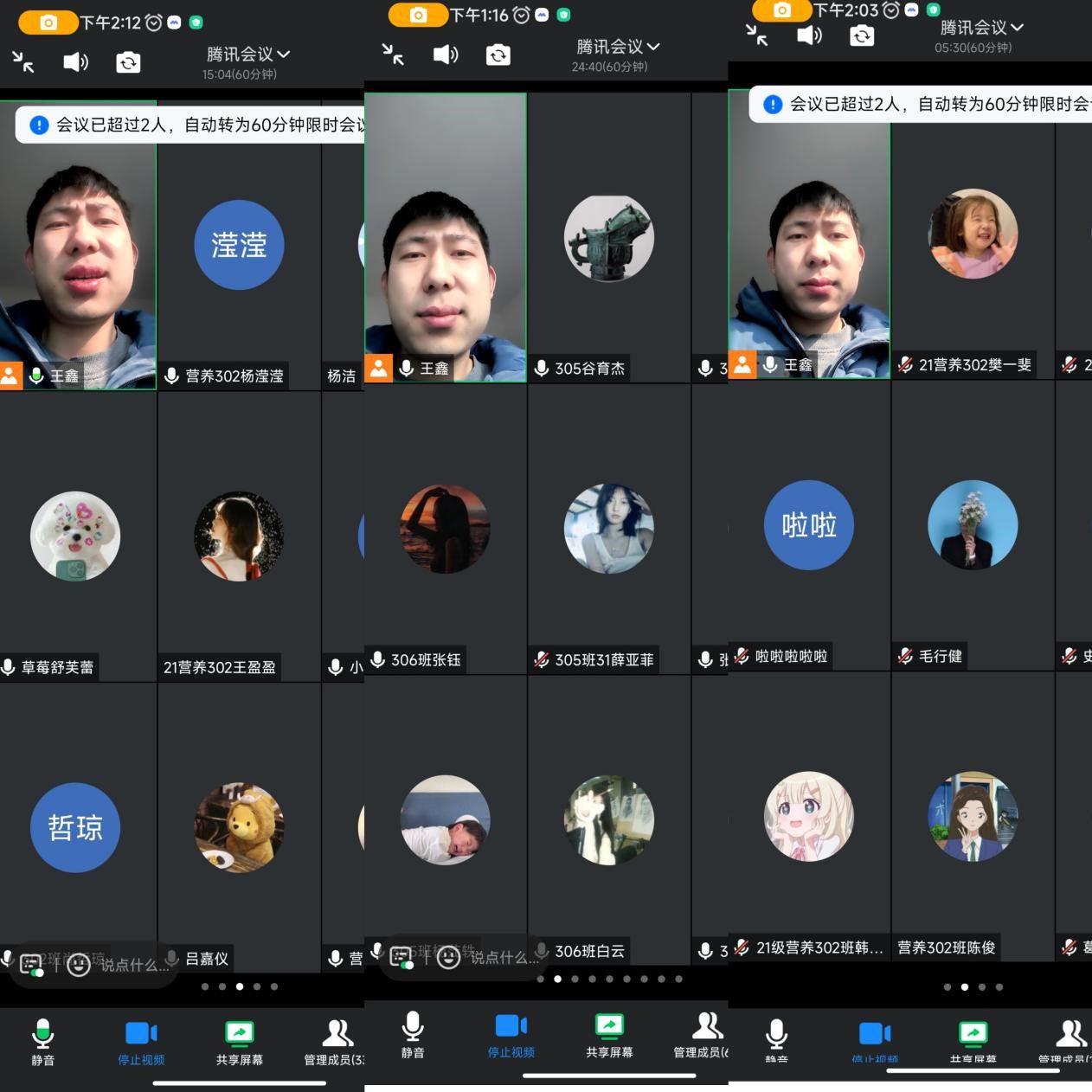Tap the orange recording pill beside 下午1:16
Screen dimensions: 1092x1092
417,15
